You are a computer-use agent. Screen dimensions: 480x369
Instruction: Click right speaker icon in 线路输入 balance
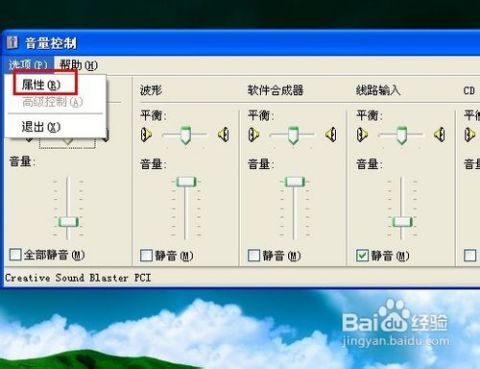[439, 134]
